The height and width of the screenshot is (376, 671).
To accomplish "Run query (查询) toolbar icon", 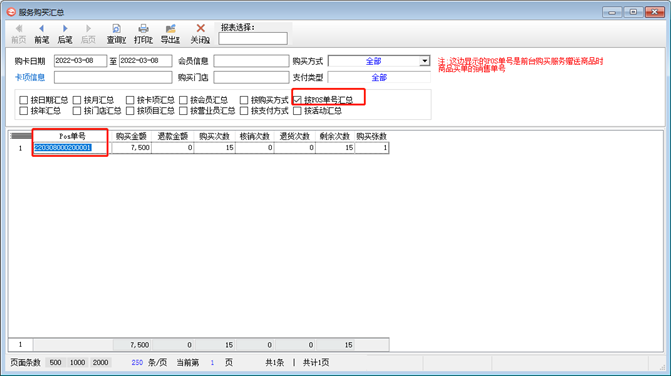I will (116, 29).
